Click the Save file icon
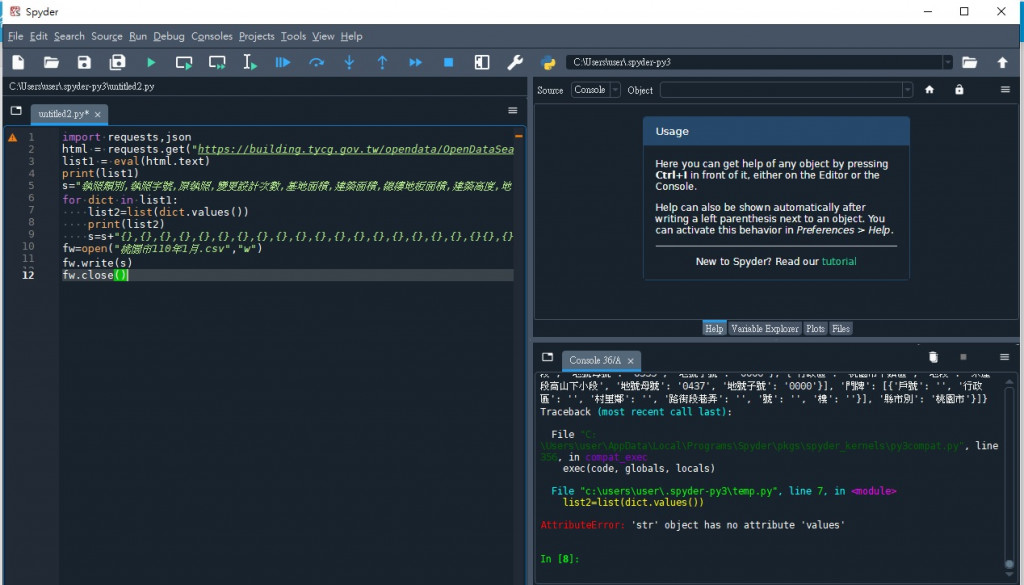This screenshot has width=1024, height=585. tap(84, 62)
